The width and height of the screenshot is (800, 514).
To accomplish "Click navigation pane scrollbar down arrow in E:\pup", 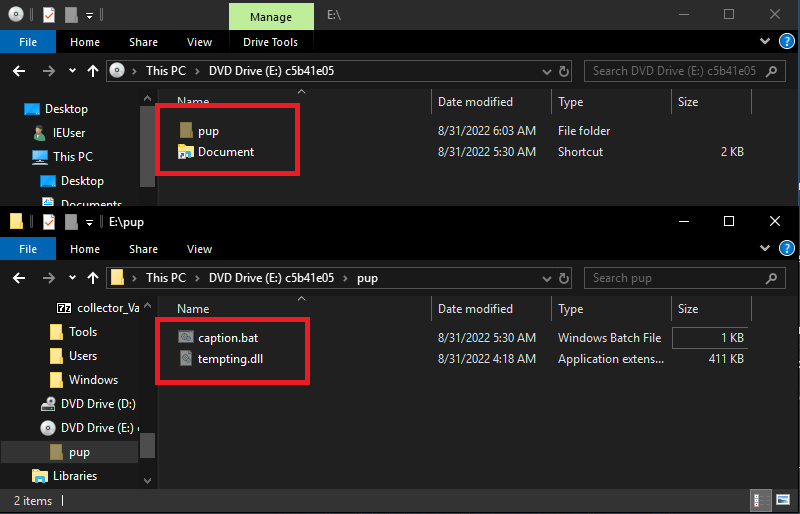I will tap(147, 480).
